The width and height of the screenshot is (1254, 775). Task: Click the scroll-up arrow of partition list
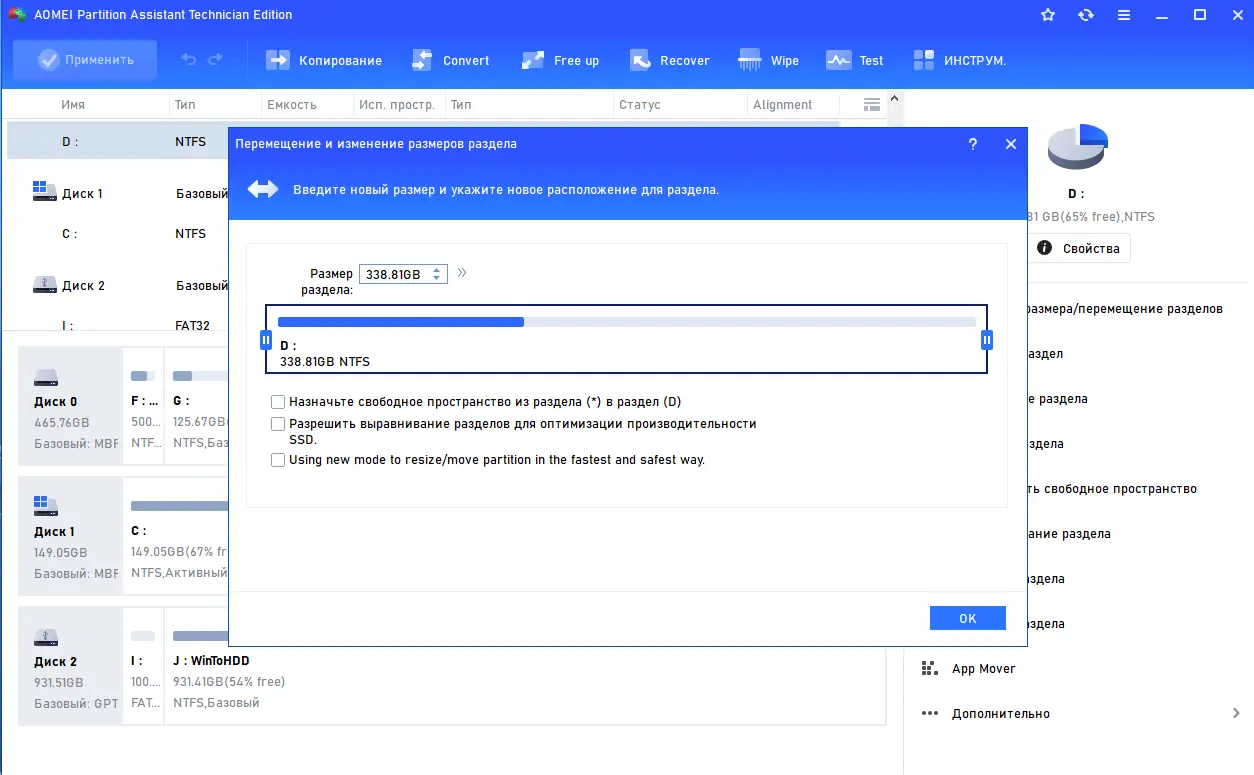click(895, 98)
